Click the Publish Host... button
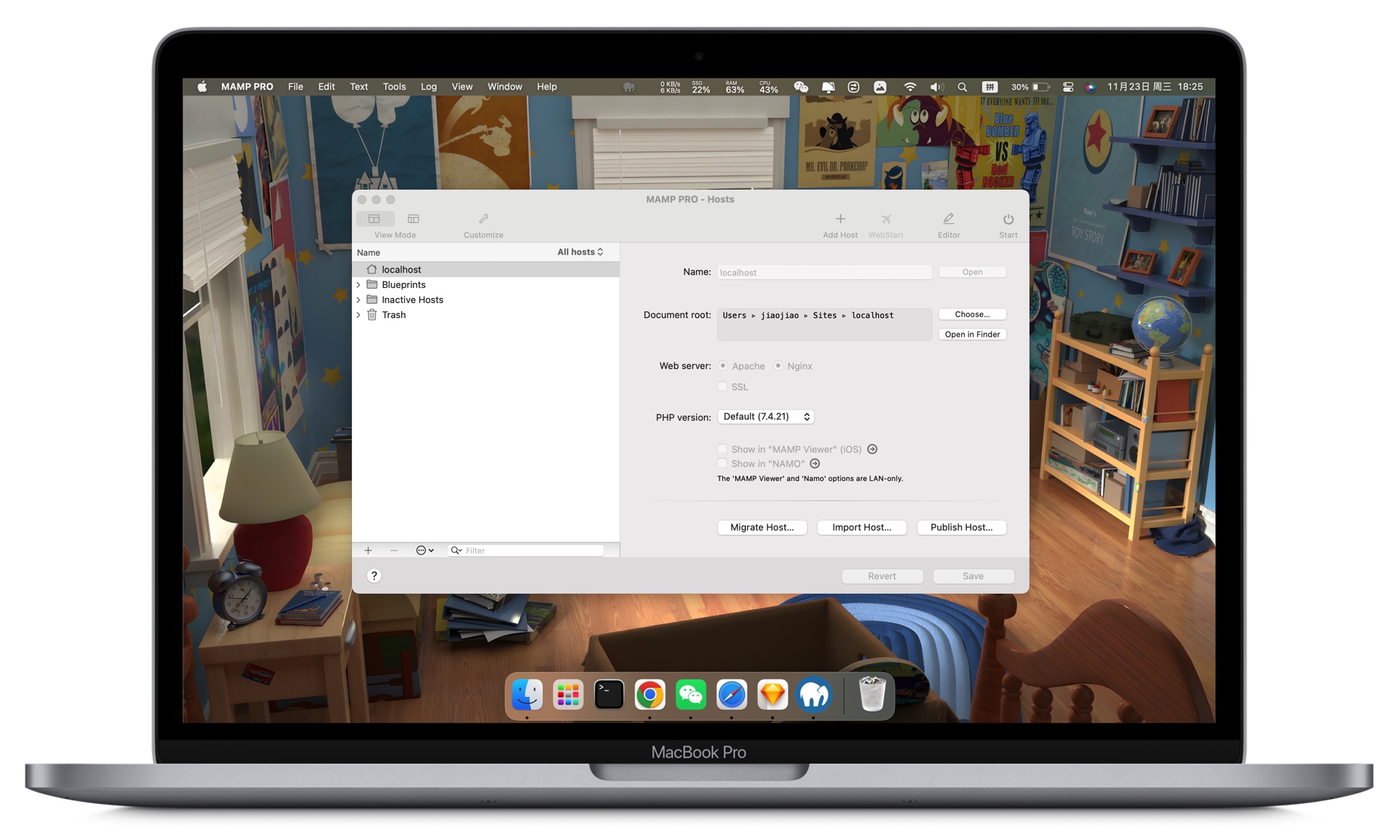This screenshot has height=840, width=1400. 961,528
